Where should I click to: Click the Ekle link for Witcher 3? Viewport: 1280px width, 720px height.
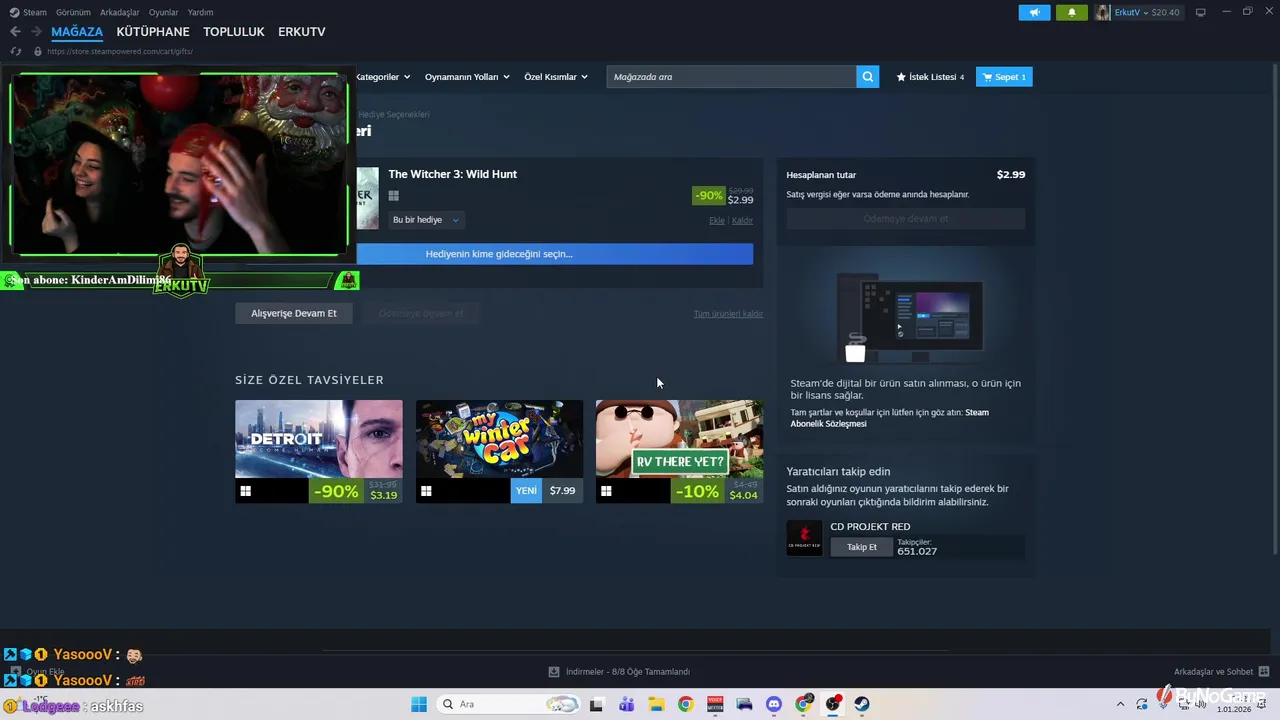point(716,220)
